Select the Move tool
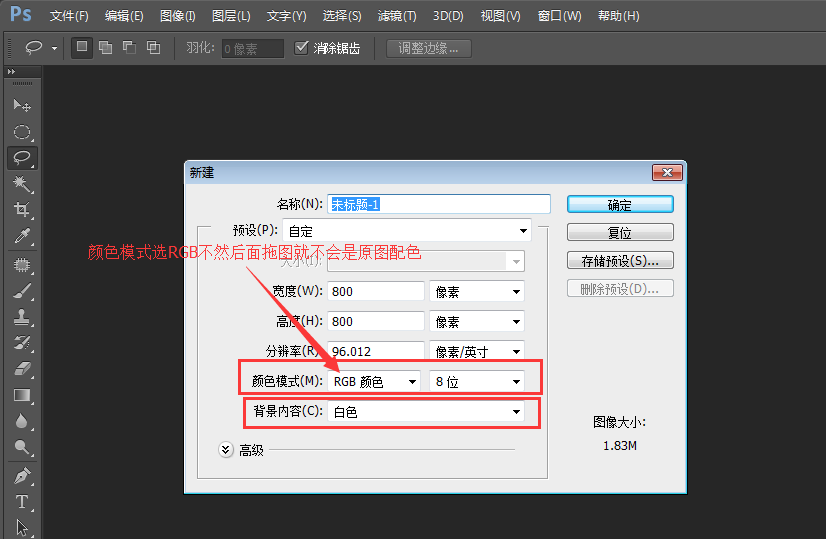The width and height of the screenshot is (826, 539). (21, 105)
